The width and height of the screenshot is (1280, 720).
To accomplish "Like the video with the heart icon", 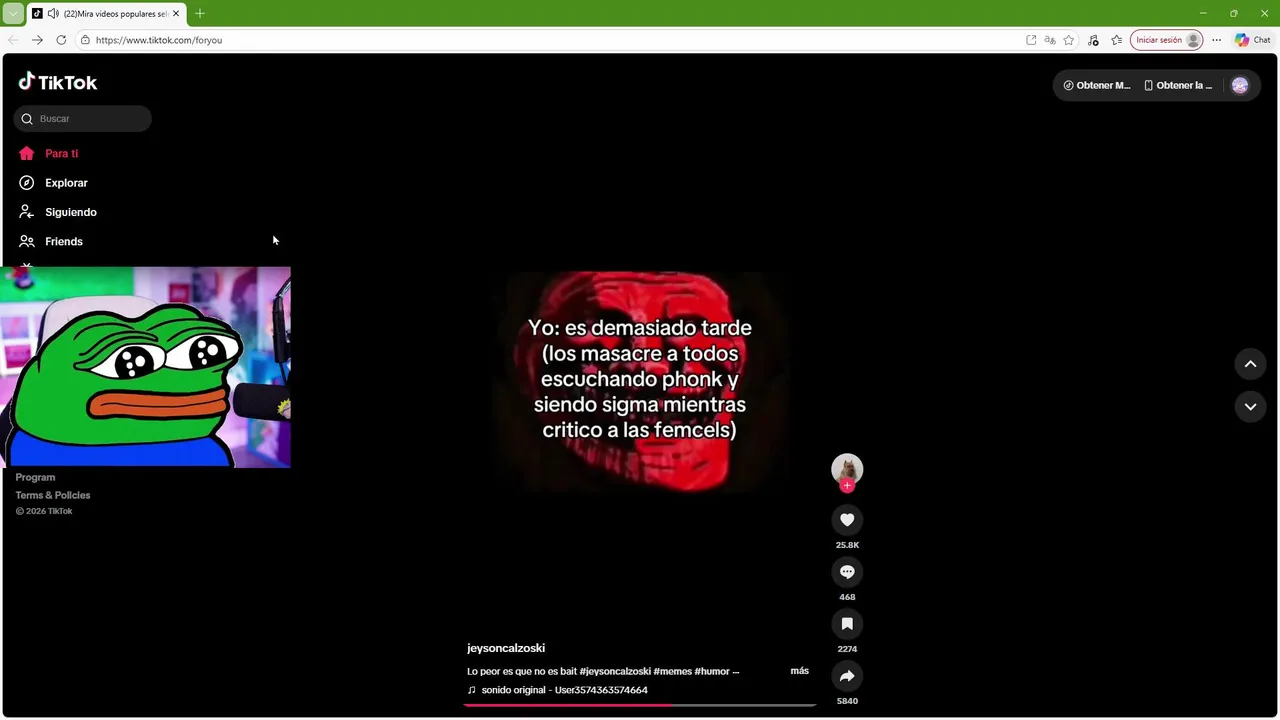I will point(847,520).
